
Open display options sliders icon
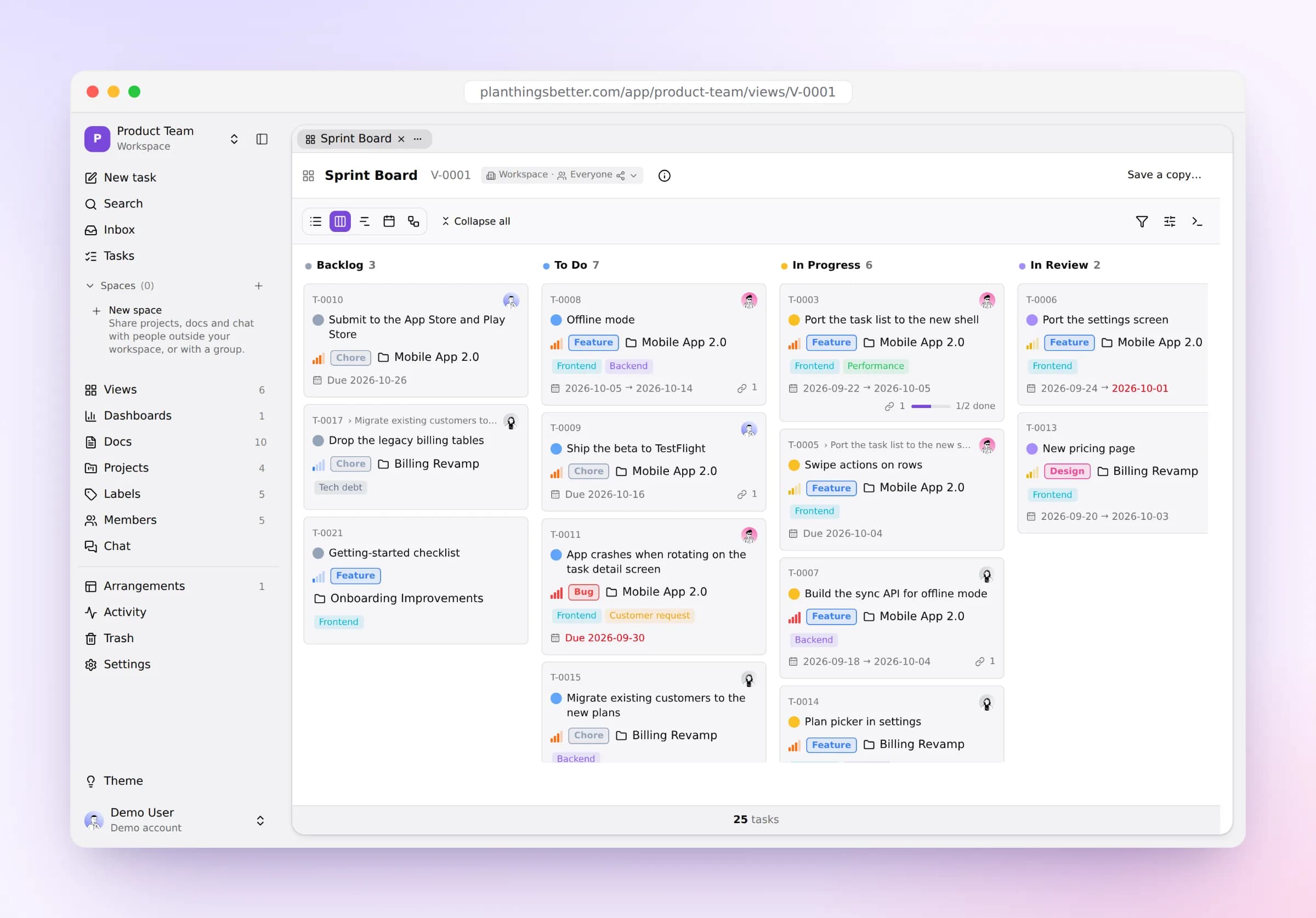[x=1170, y=222]
